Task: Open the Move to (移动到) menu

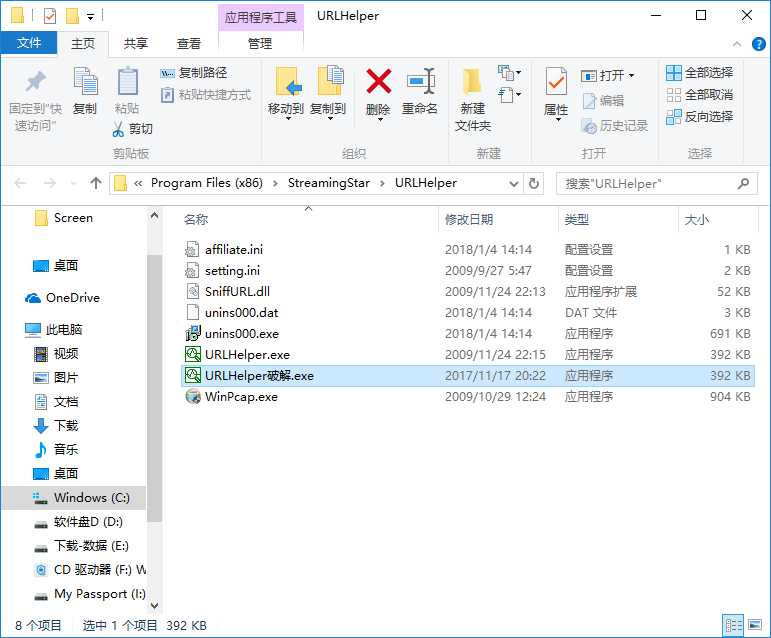Action: tap(286, 93)
